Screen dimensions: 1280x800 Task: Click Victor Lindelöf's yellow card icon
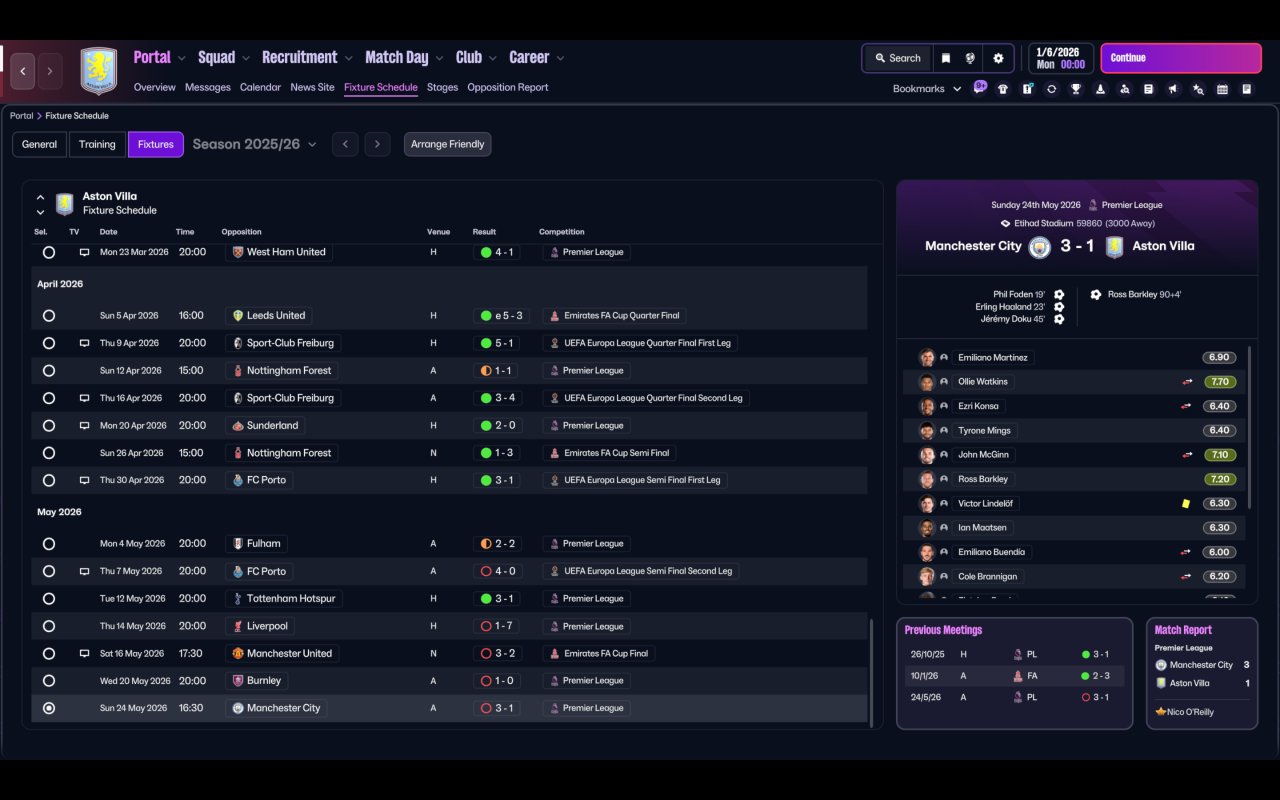point(1185,504)
